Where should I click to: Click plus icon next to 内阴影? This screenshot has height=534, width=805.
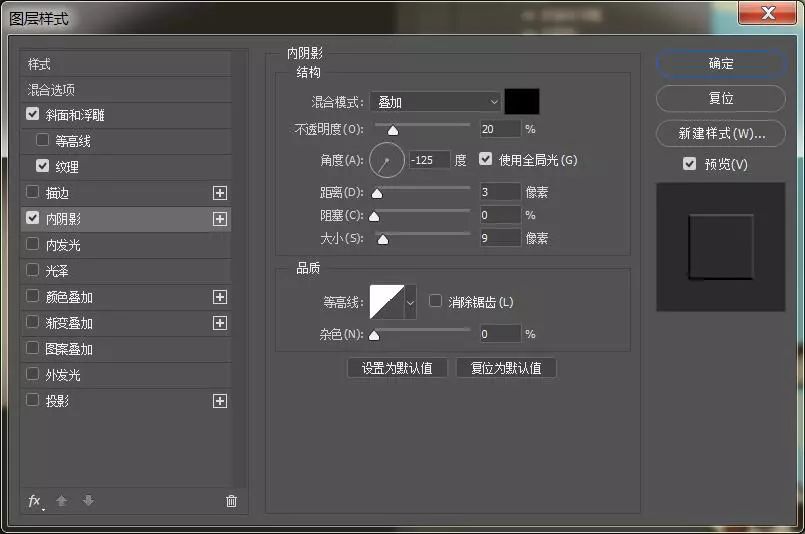tap(220, 219)
